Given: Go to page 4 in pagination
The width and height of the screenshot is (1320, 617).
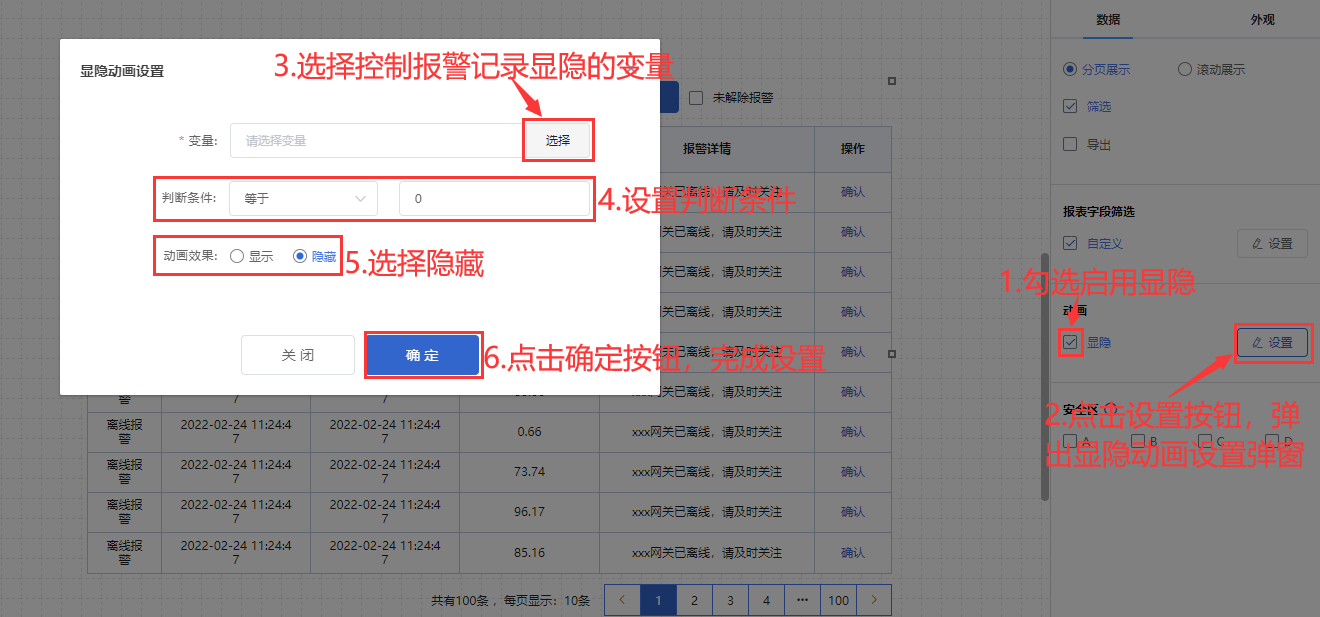Looking at the screenshot, I should 766,600.
